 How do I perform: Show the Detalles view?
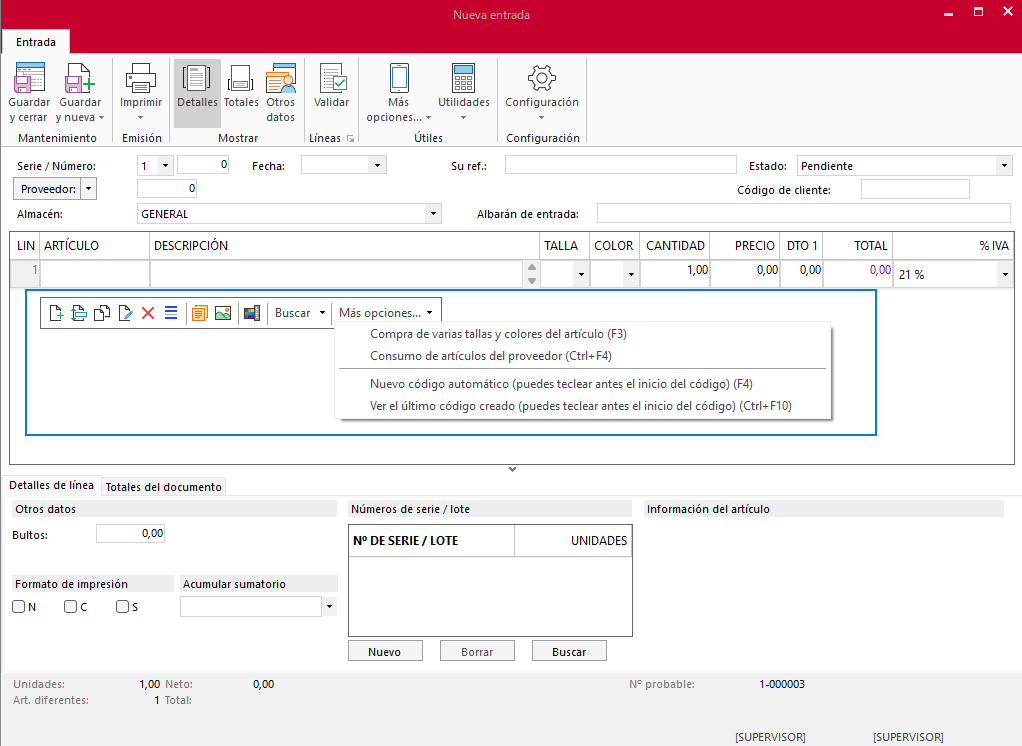pos(197,93)
